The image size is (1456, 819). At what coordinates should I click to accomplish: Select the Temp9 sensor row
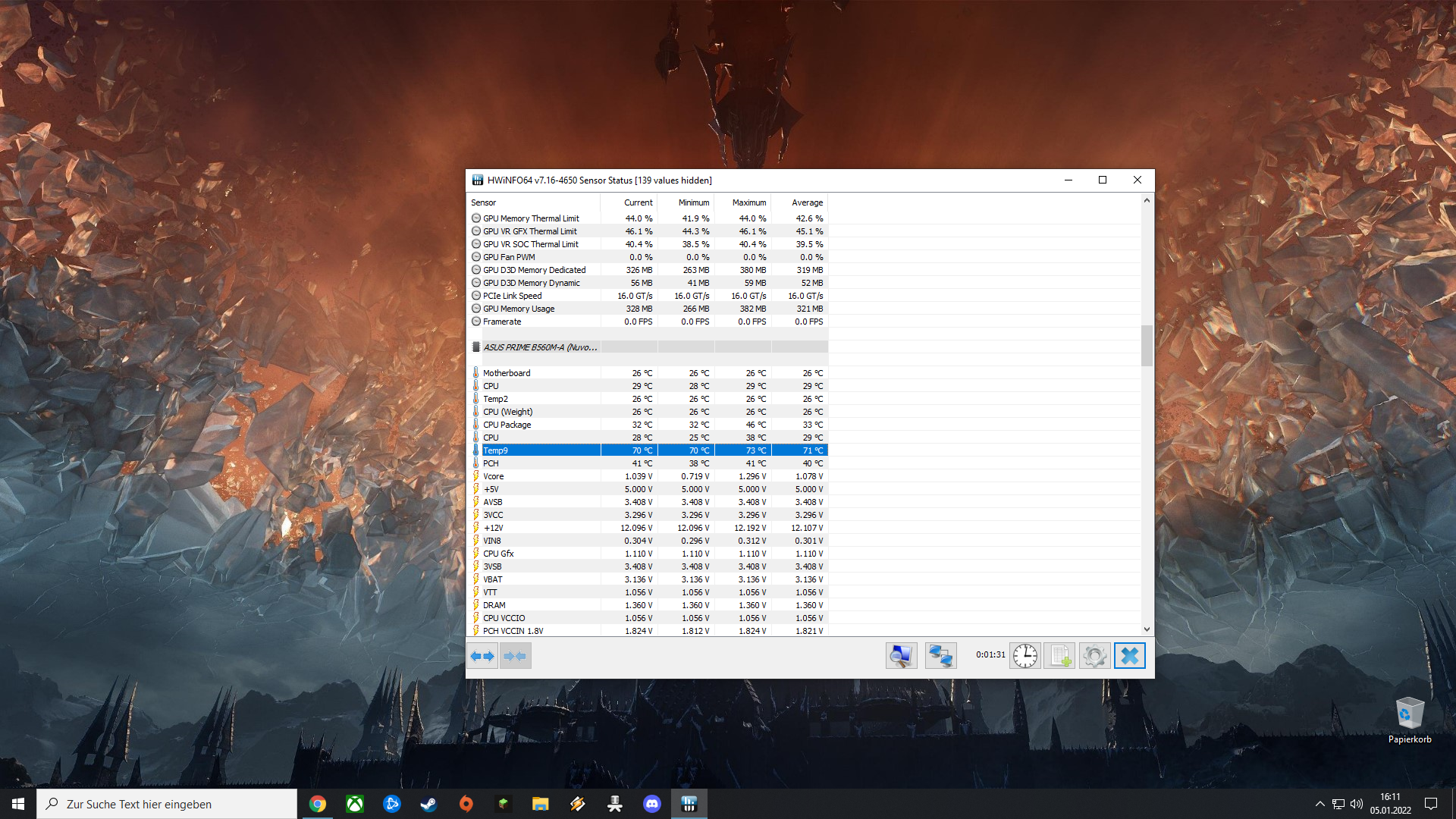click(x=495, y=450)
